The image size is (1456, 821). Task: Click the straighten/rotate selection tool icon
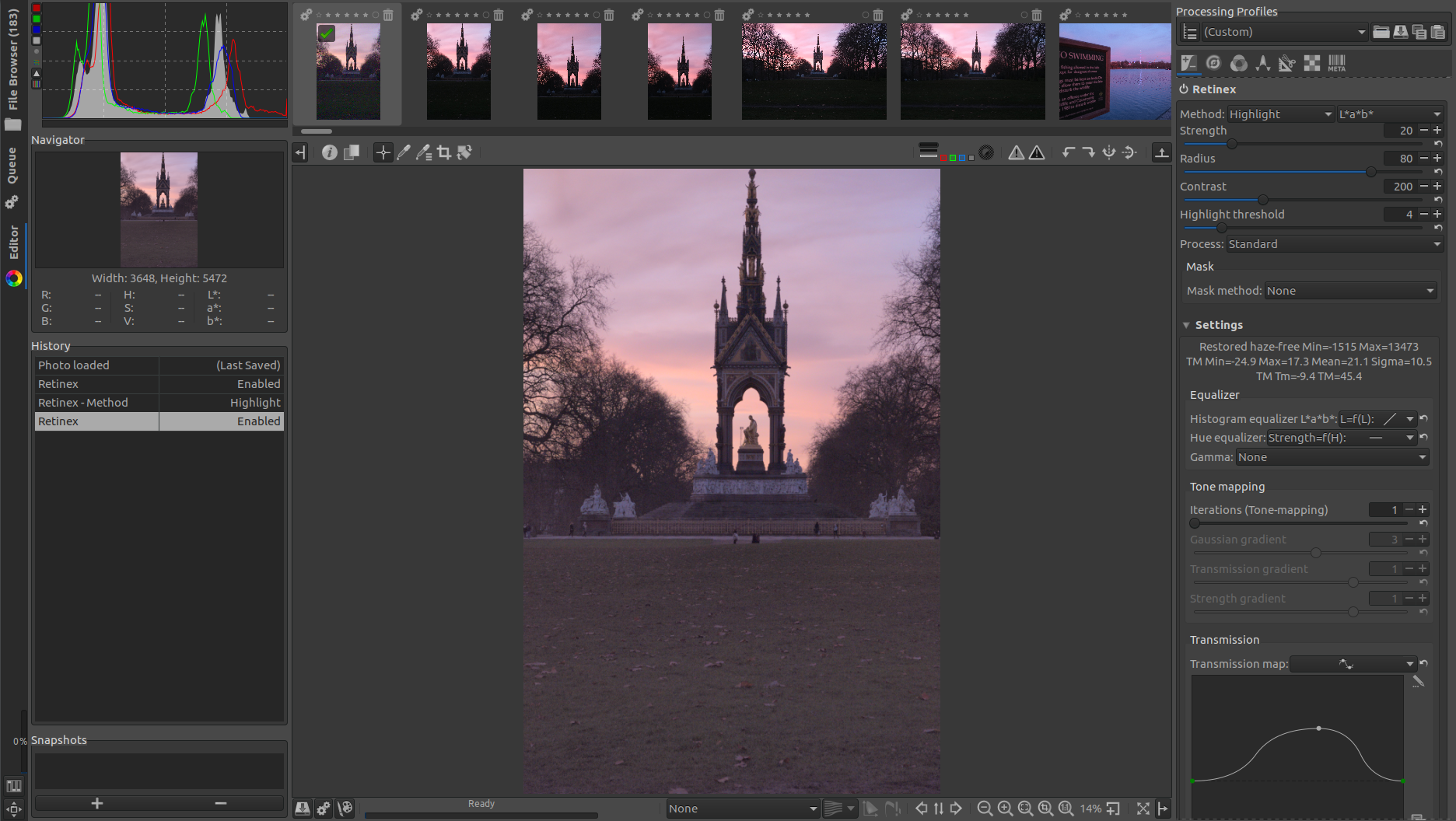click(x=464, y=152)
